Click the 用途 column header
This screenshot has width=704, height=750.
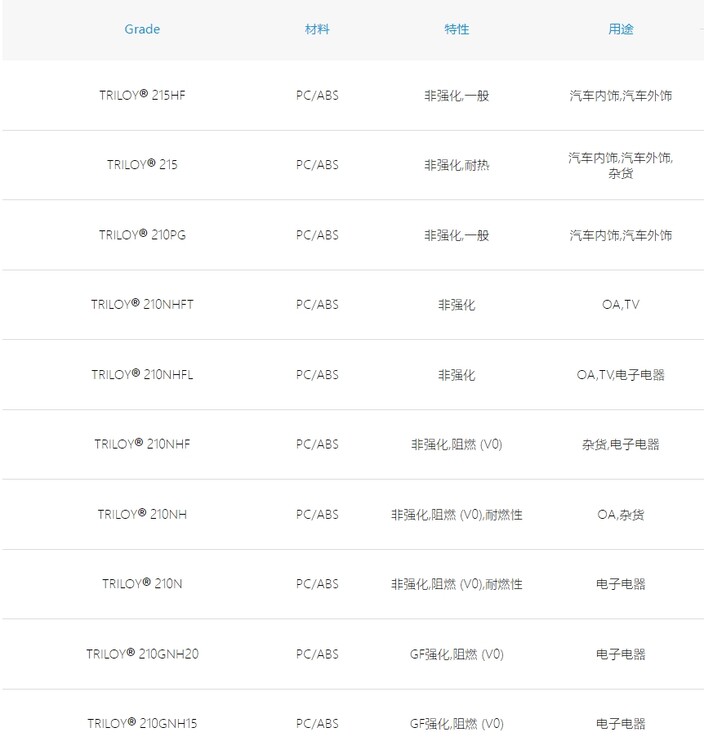pyautogui.click(x=621, y=29)
